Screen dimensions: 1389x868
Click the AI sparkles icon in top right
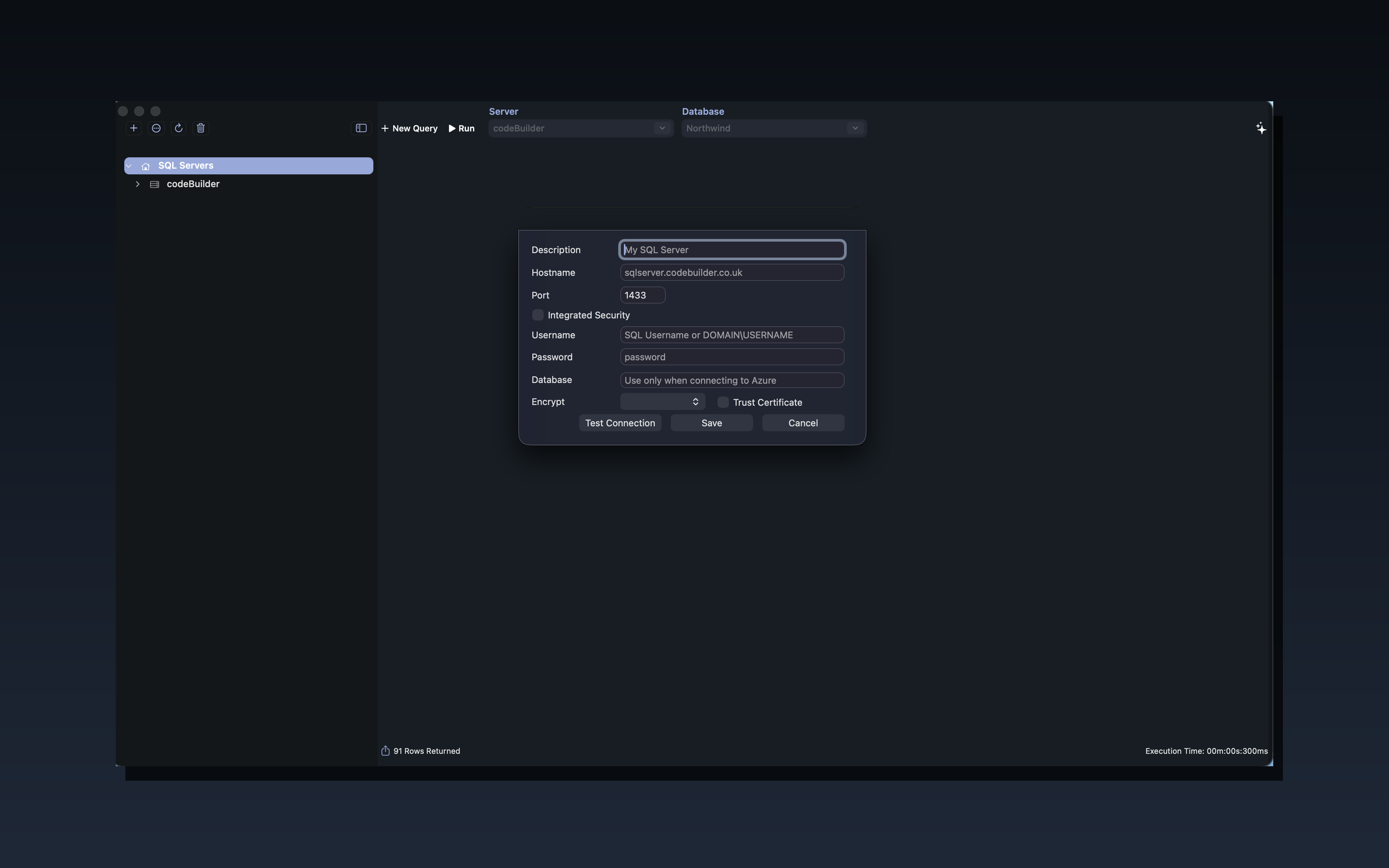pos(1260,128)
